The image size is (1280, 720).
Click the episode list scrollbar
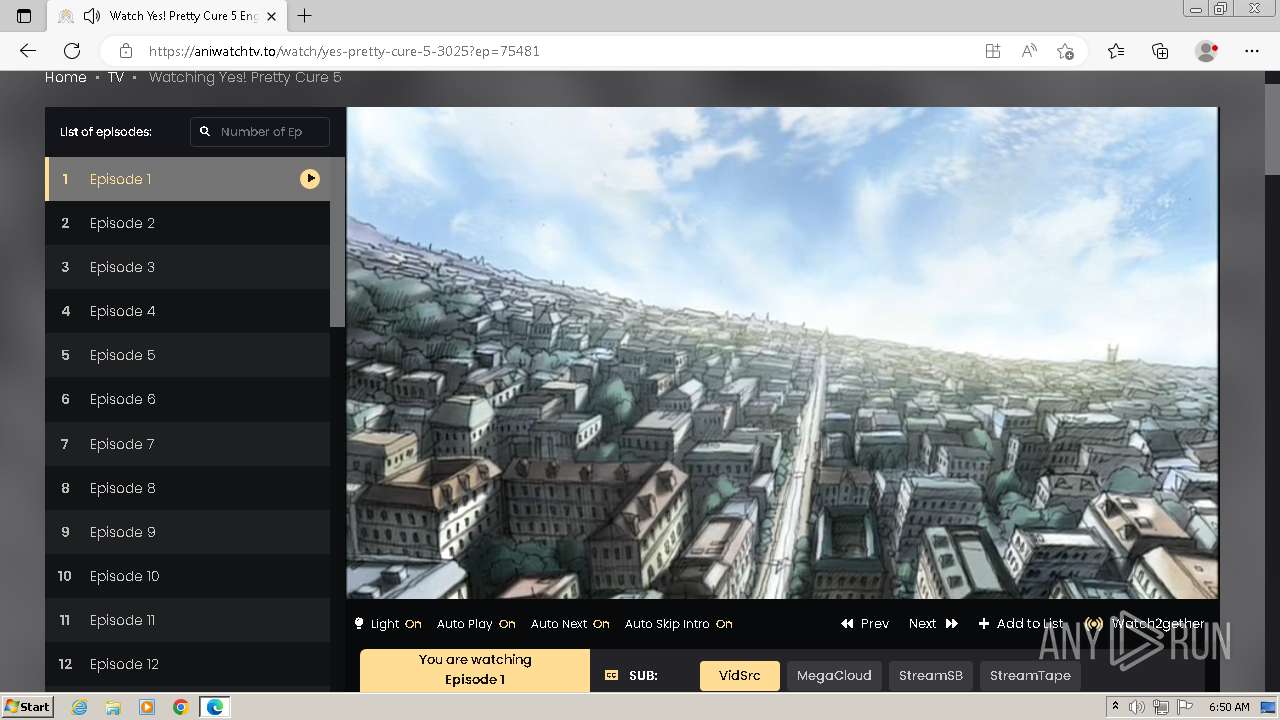(337, 242)
